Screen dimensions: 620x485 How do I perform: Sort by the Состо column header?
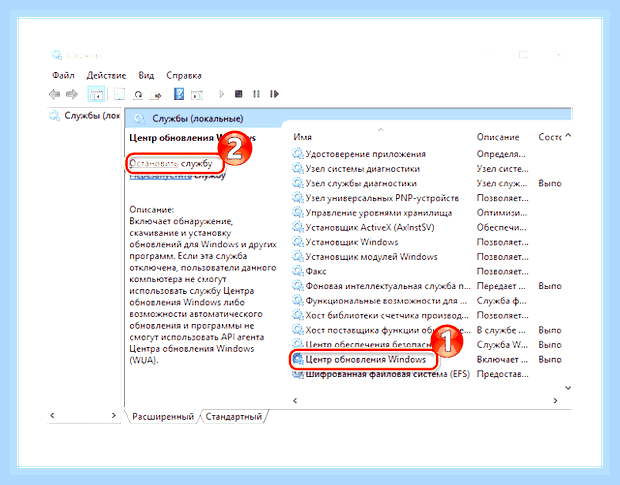550,137
